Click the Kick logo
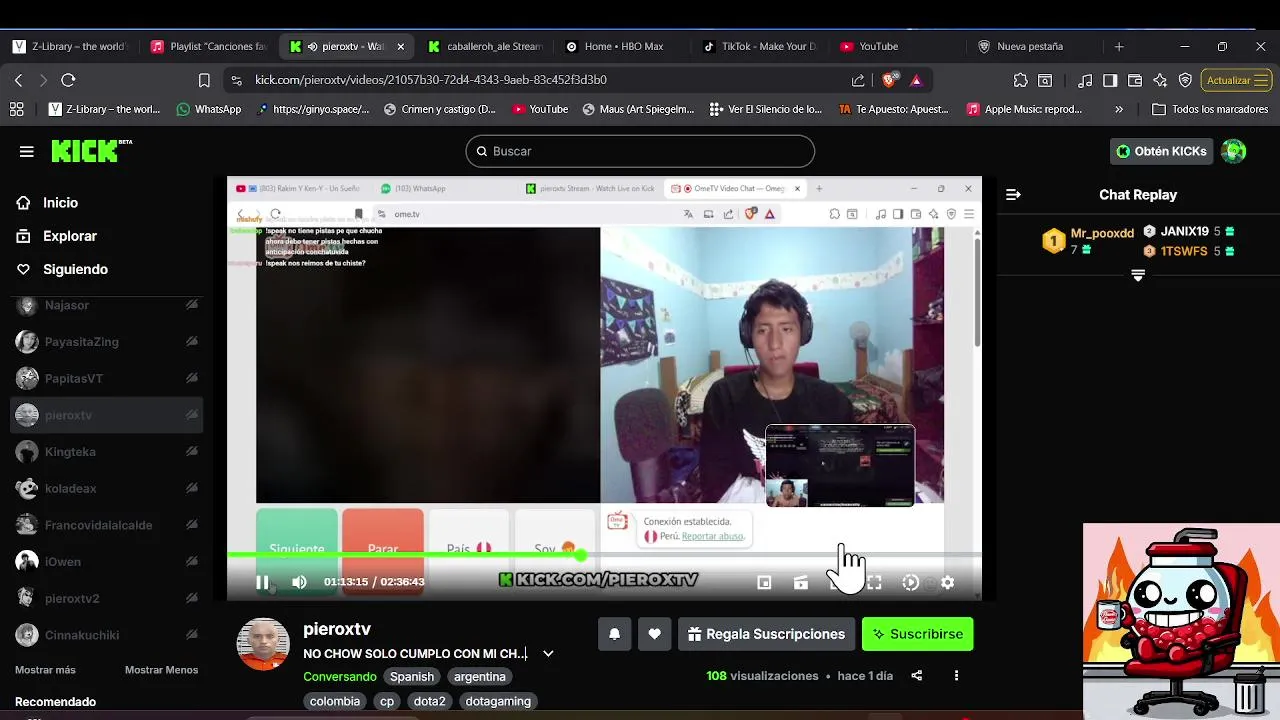This screenshot has width=1280, height=720. pyautogui.click(x=91, y=151)
